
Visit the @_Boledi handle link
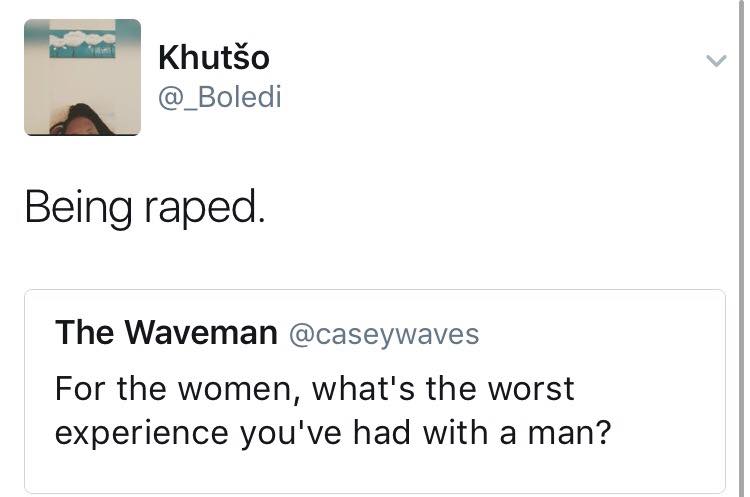pyautogui.click(x=220, y=97)
